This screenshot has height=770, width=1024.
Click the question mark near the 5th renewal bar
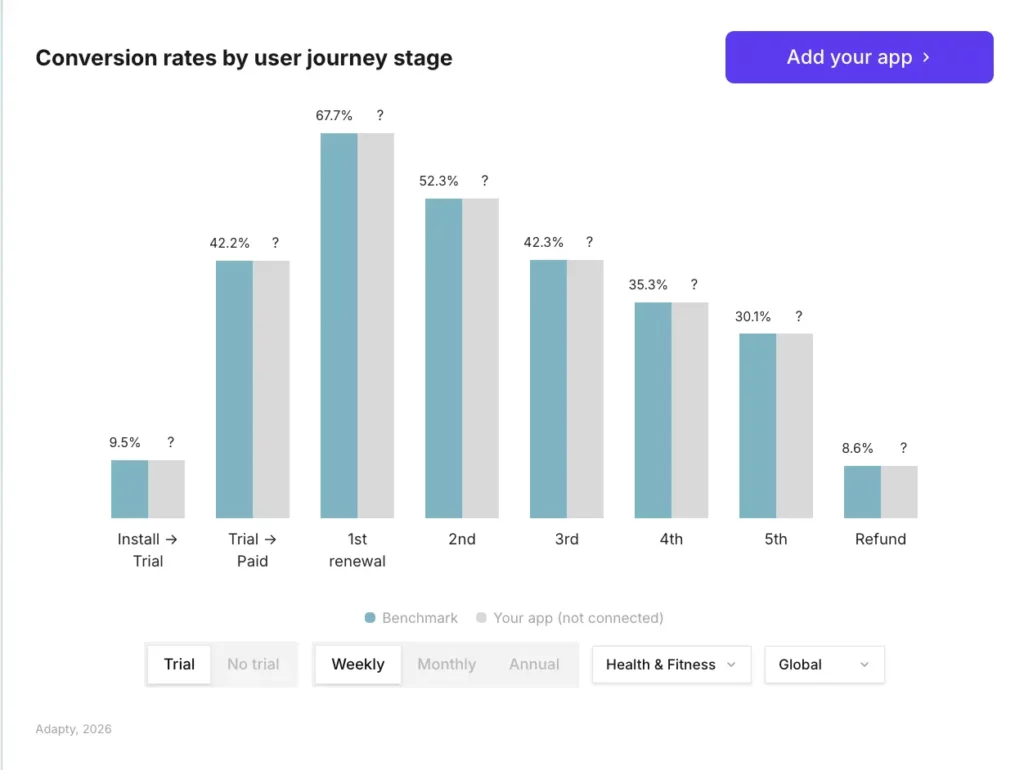(798, 316)
